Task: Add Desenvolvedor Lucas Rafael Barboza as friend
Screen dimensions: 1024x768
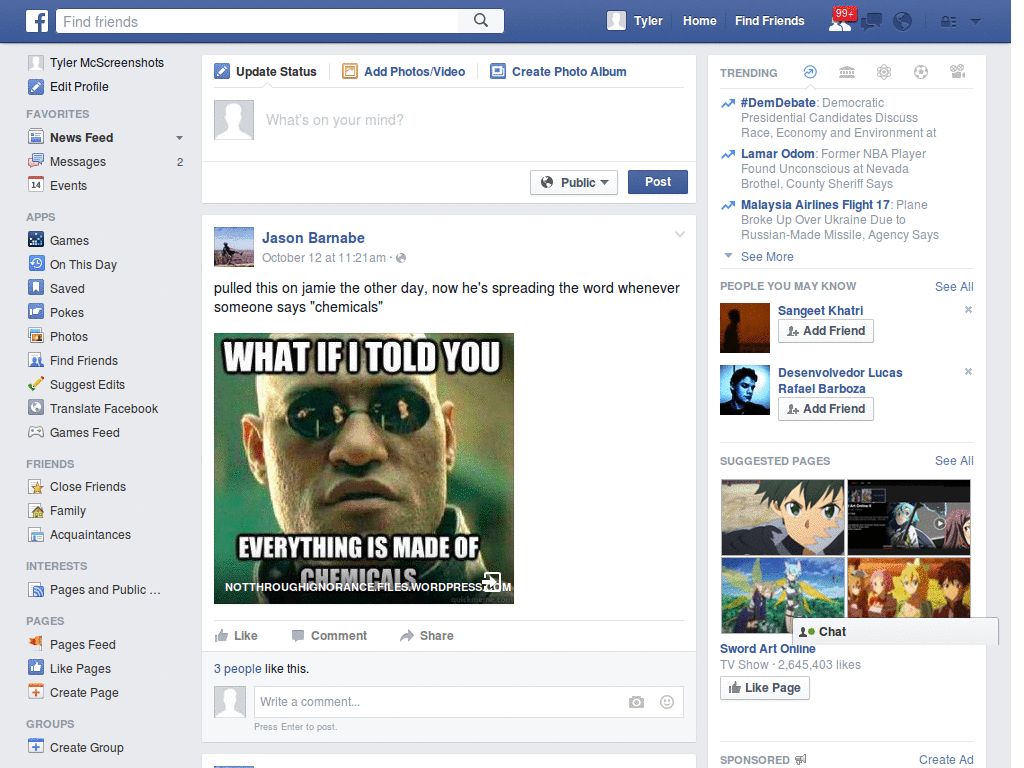Action: tap(825, 409)
